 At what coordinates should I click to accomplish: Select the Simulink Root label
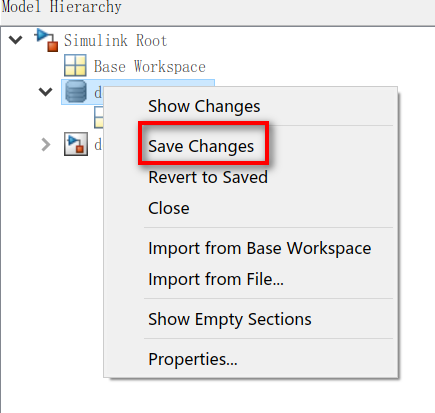(115, 41)
